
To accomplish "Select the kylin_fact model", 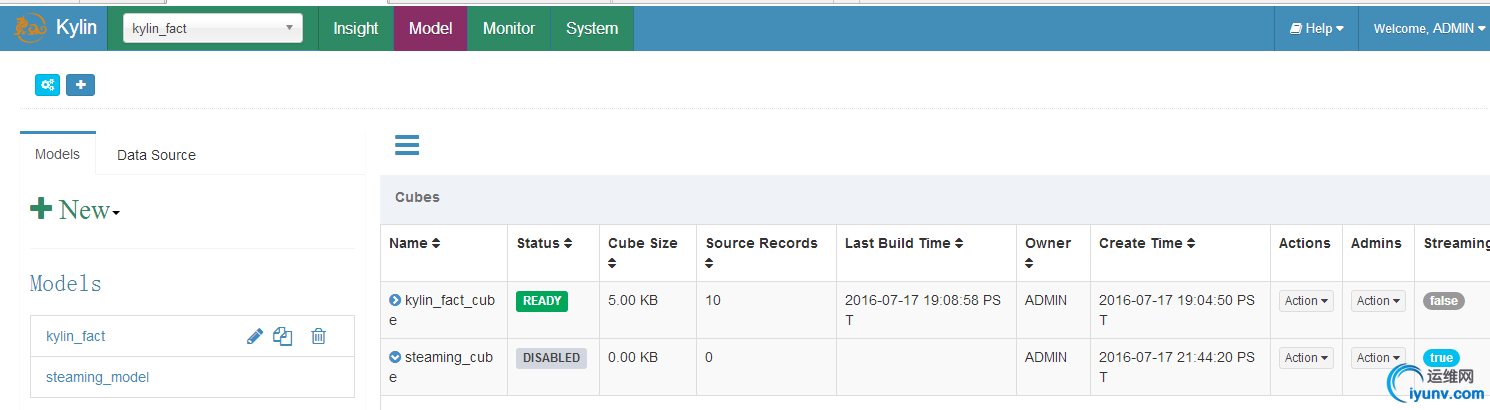I will pyautogui.click(x=76, y=337).
